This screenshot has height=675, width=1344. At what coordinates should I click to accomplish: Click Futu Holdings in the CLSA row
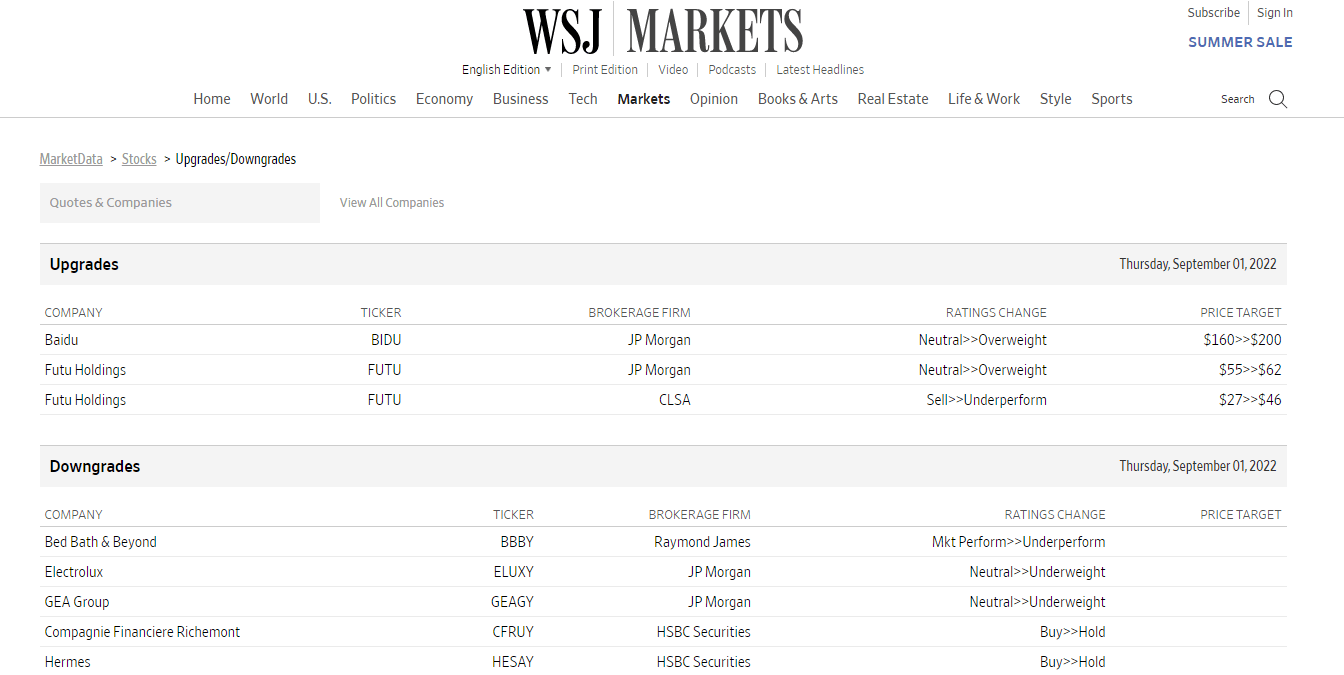[x=85, y=400]
